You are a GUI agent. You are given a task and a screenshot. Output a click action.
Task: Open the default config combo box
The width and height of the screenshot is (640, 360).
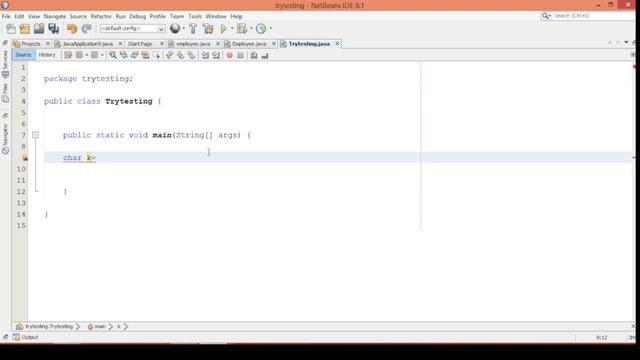(x=133, y=29)
